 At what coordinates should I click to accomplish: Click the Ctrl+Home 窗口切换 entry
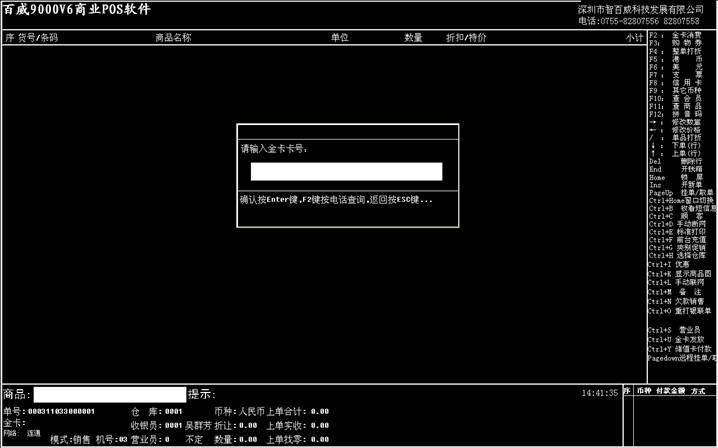(x=681, y=201)
